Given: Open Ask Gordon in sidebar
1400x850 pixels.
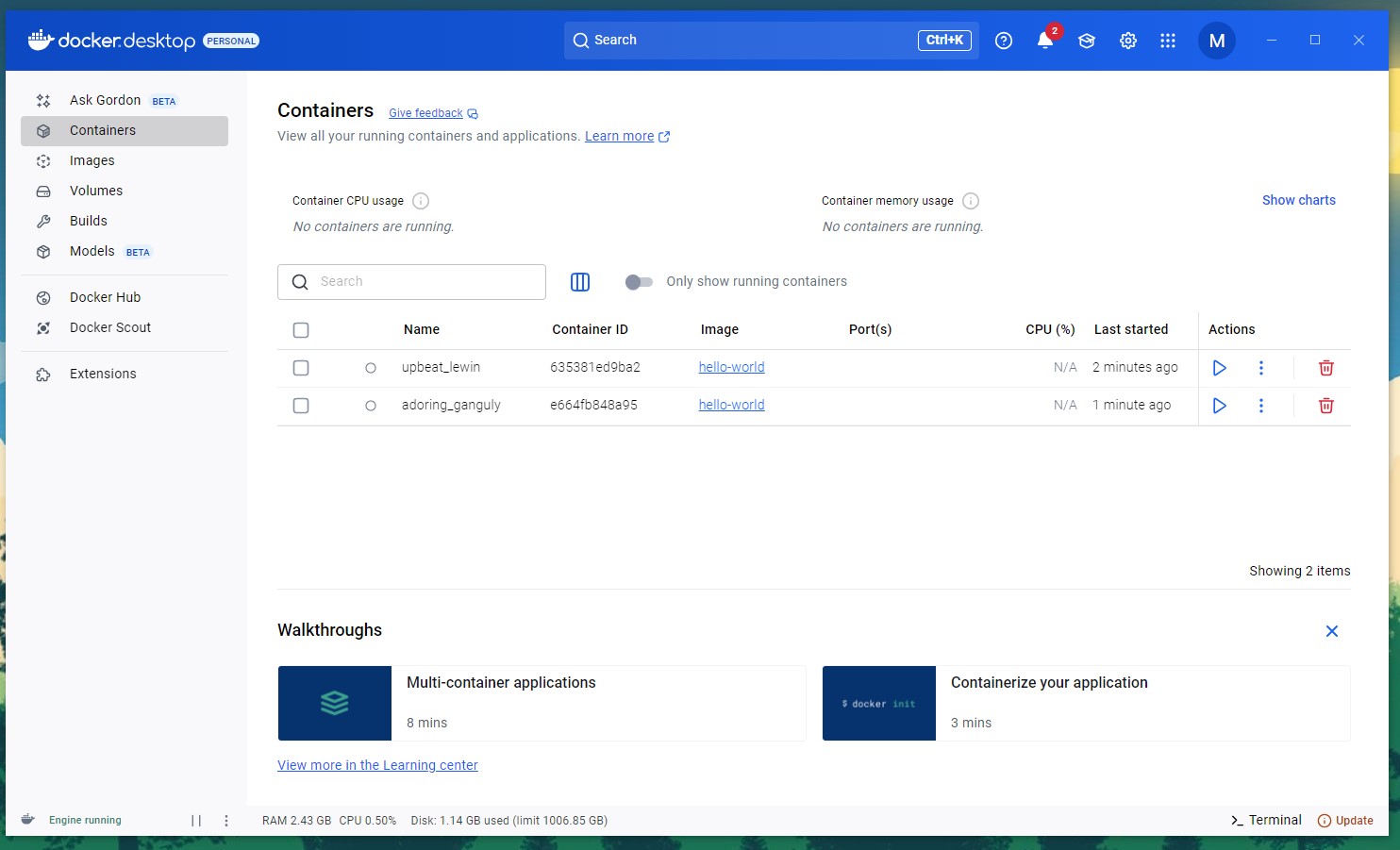Looking at the screenshot, I should pyautogui.click(x=125, y=100).
